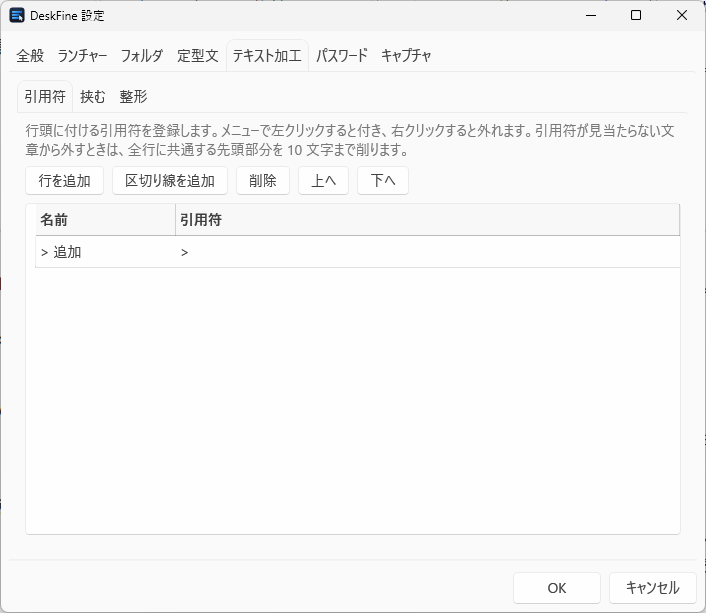Click the 名前 column header

[105, 220]
